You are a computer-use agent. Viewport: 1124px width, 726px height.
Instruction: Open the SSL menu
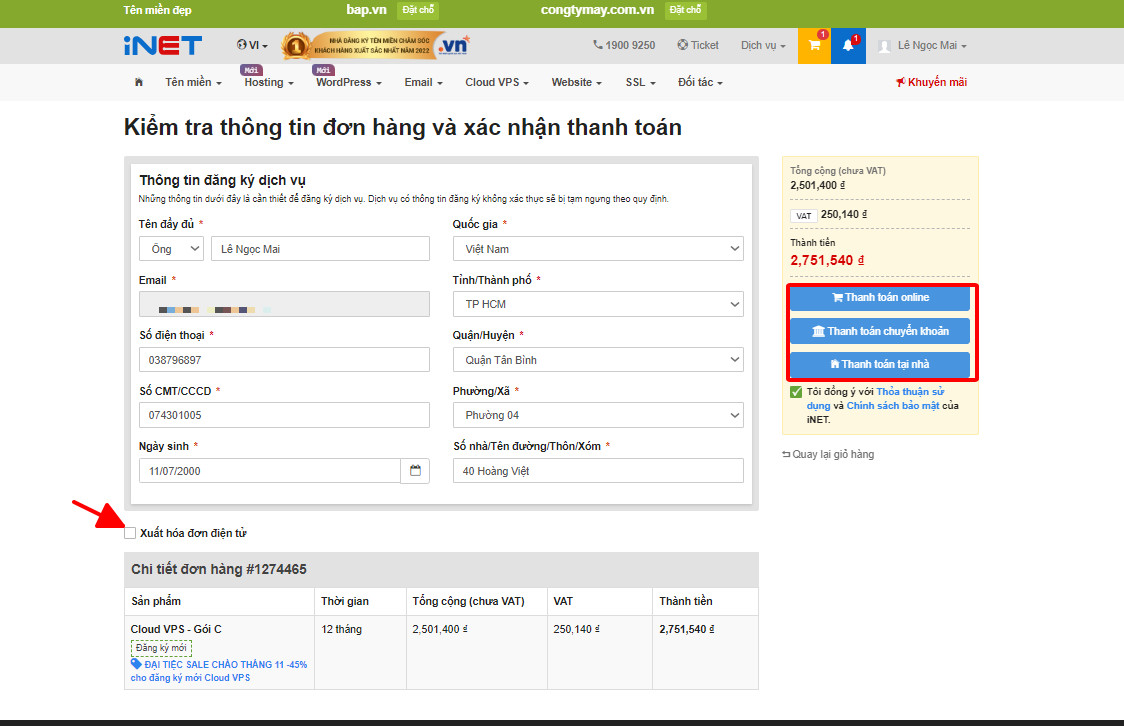[640, 82]
